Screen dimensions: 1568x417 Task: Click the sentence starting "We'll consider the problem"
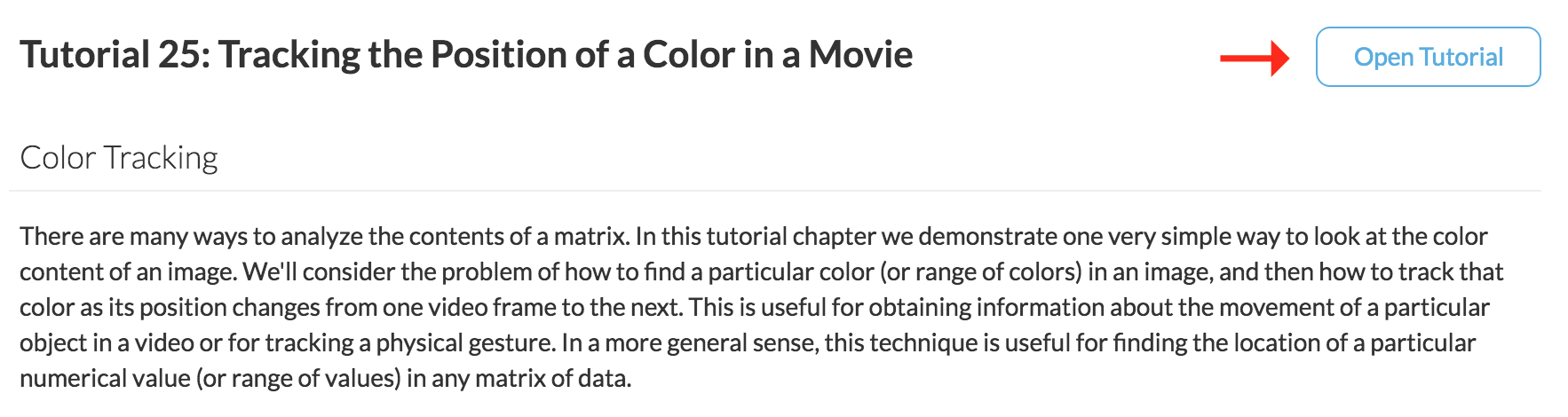(x=762, y=289)
